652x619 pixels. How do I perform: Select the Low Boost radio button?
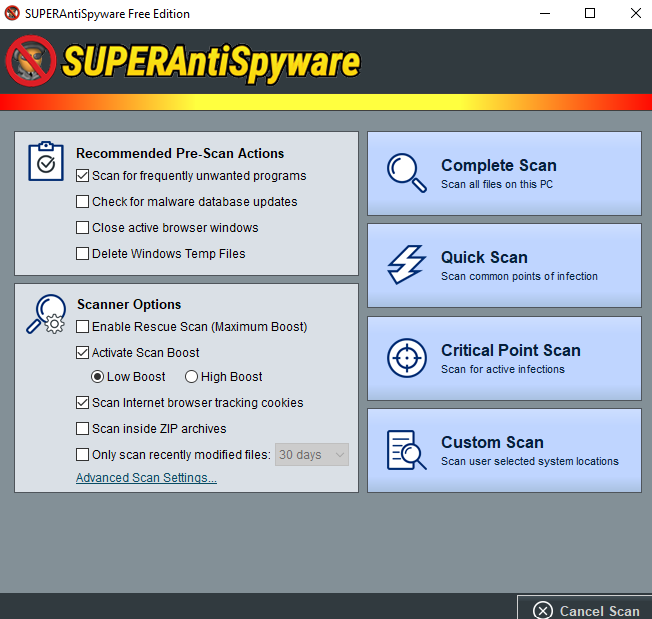click(x=97, y=377)
